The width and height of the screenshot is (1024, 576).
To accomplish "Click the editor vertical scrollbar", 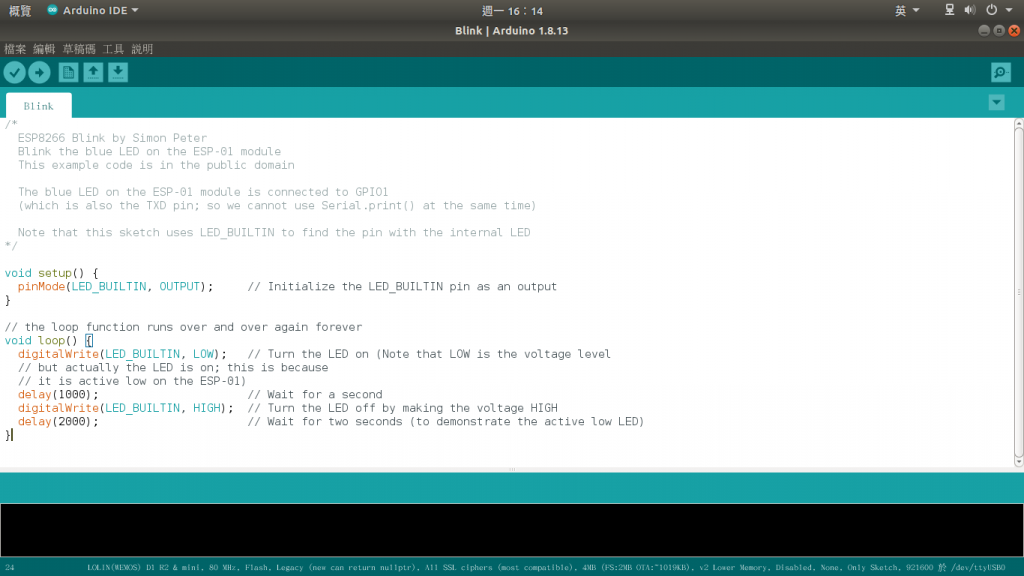I will pyautogui.click(x=1019, y=293).
